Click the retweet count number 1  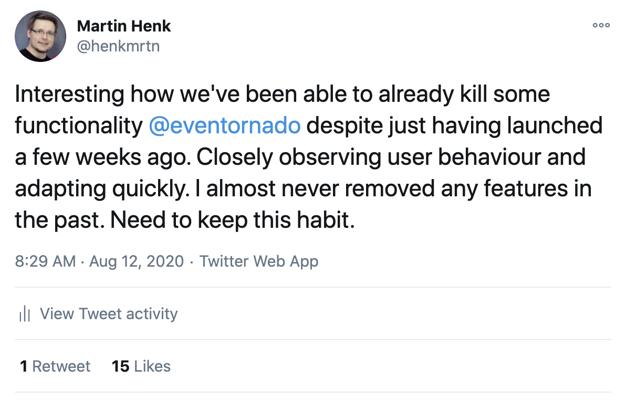click(23, 366)
